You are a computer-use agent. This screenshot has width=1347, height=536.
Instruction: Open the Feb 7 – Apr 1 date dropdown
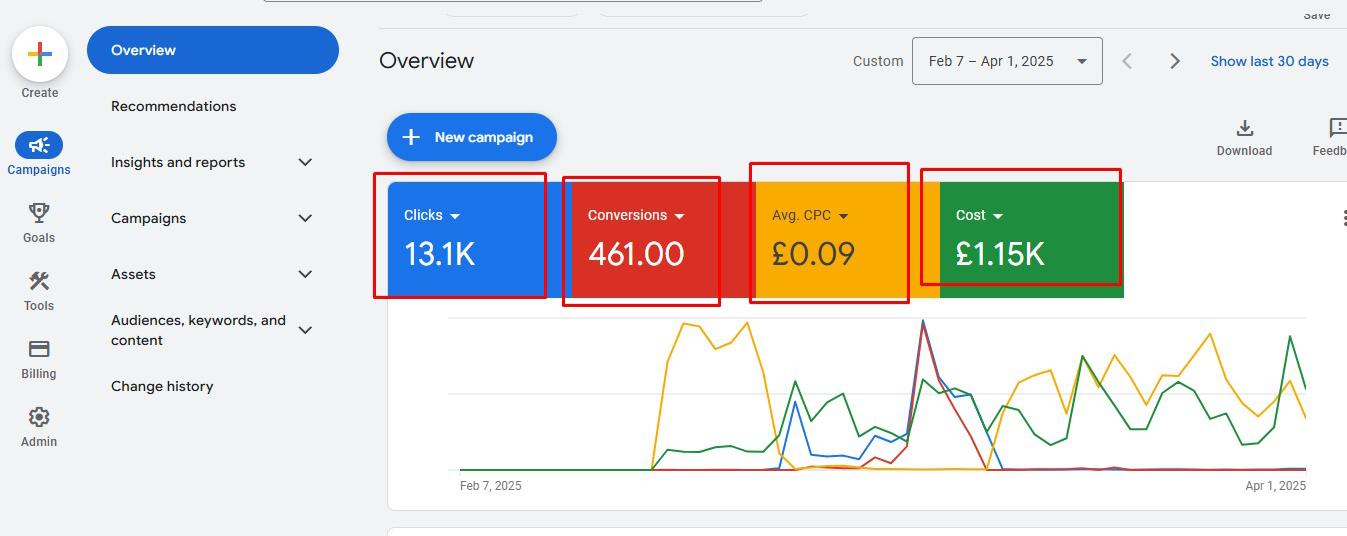[1006, 61]
